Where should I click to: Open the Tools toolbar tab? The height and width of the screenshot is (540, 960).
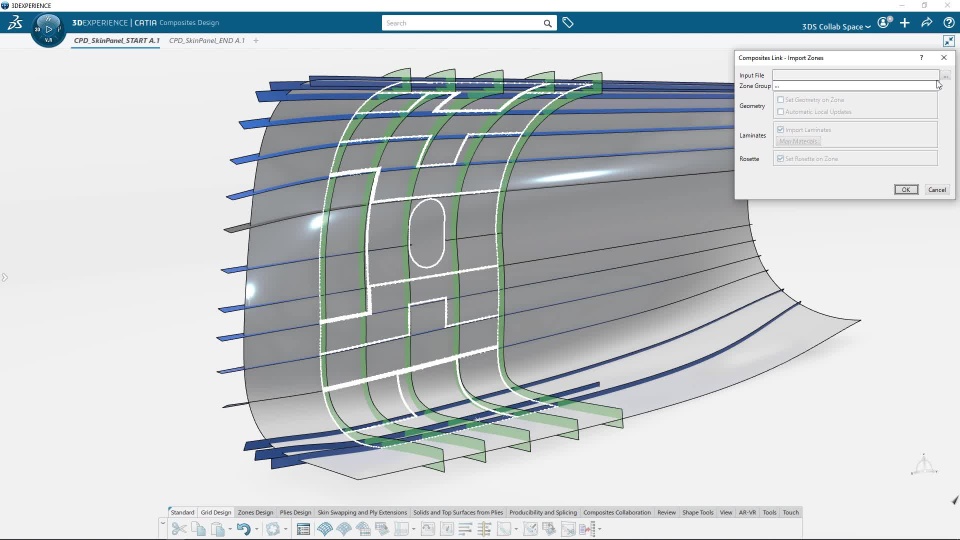(x=769, y=512)
